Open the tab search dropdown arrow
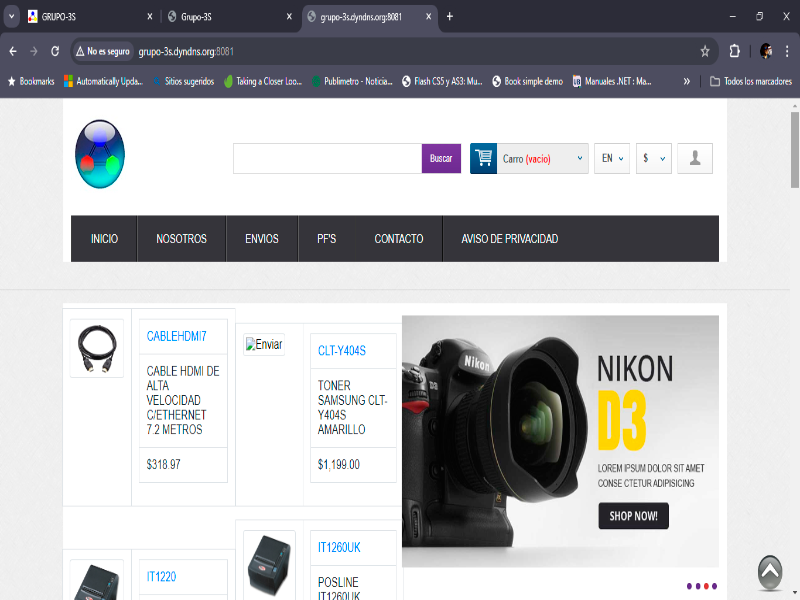 (x=11, y=17)
